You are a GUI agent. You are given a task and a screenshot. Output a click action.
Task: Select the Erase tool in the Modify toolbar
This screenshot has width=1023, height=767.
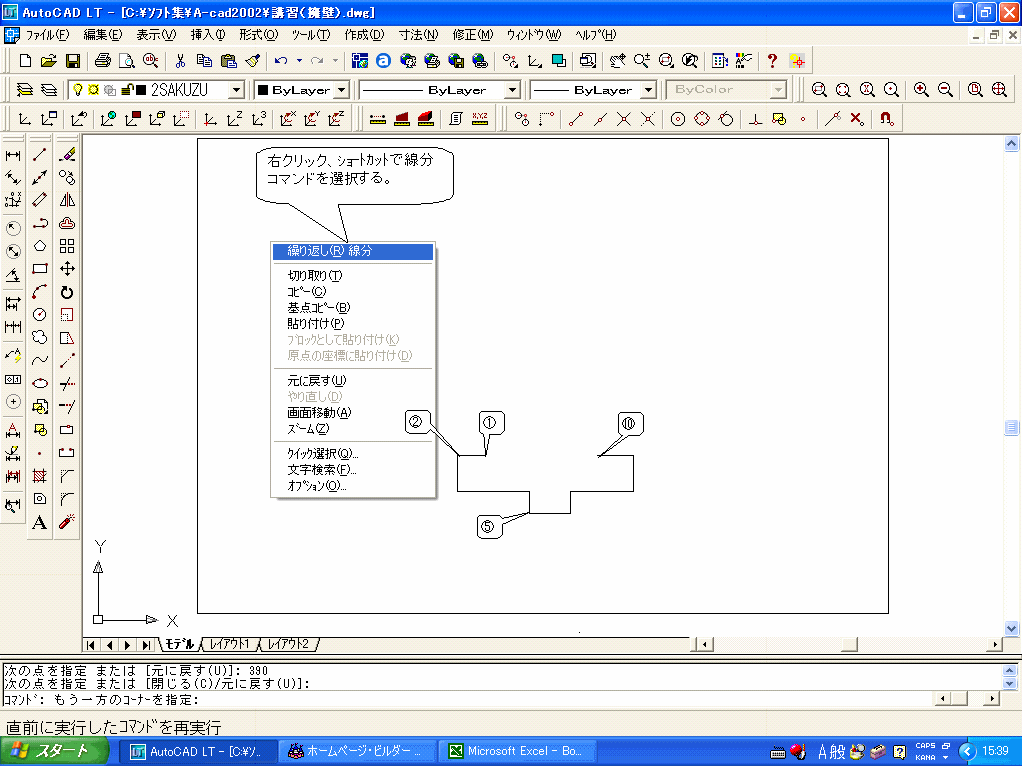point(67,155)
